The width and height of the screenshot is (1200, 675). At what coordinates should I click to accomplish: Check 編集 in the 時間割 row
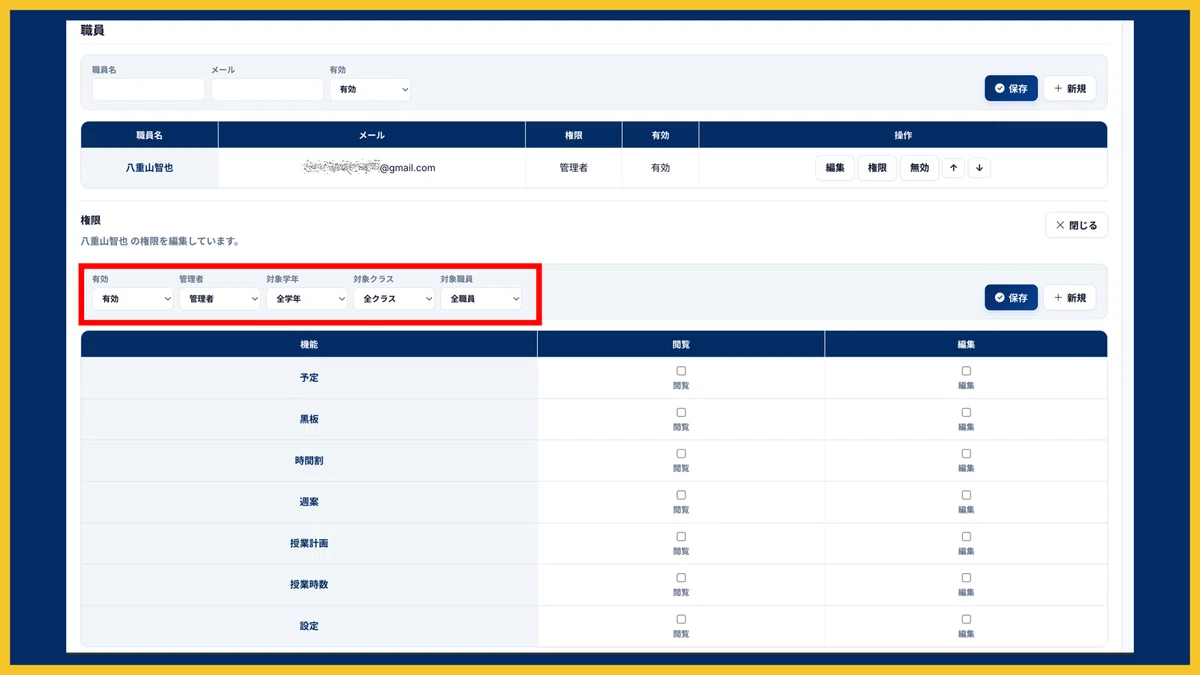966,454
